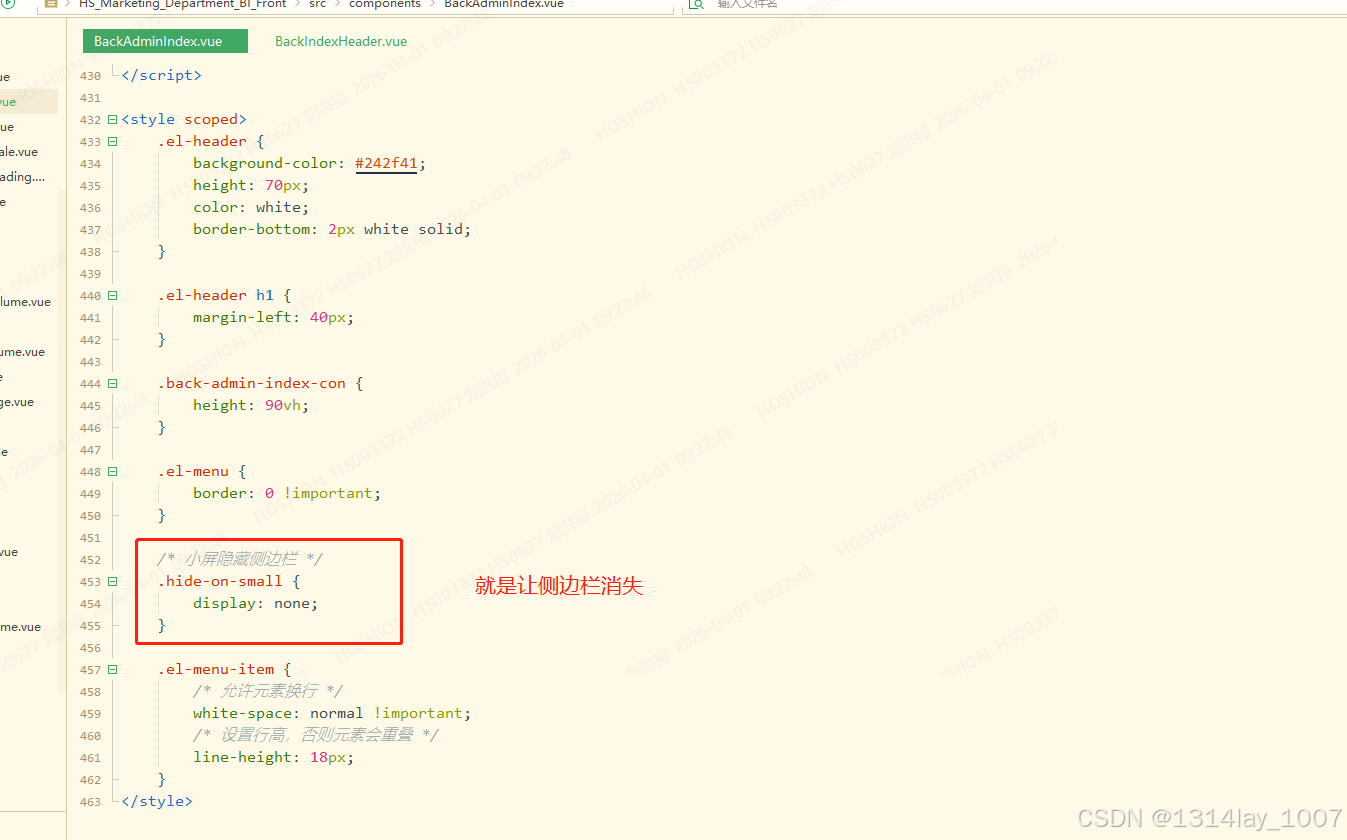This screenshot has width=1347, height=840.
Task: Select the green highlighted vue file in the sidebar
Action: click(x=29, y=102)
